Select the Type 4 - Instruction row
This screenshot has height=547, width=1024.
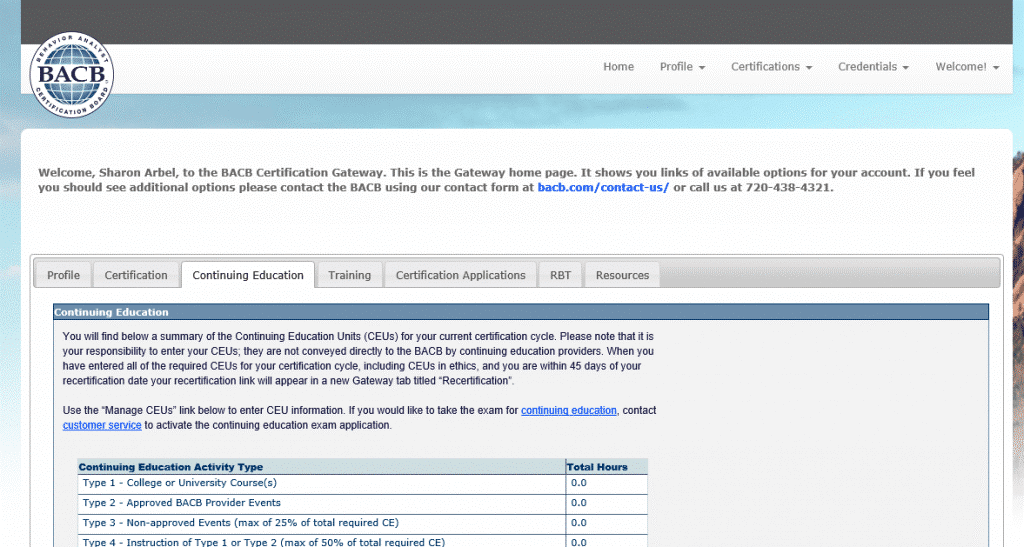click(362, 541)
